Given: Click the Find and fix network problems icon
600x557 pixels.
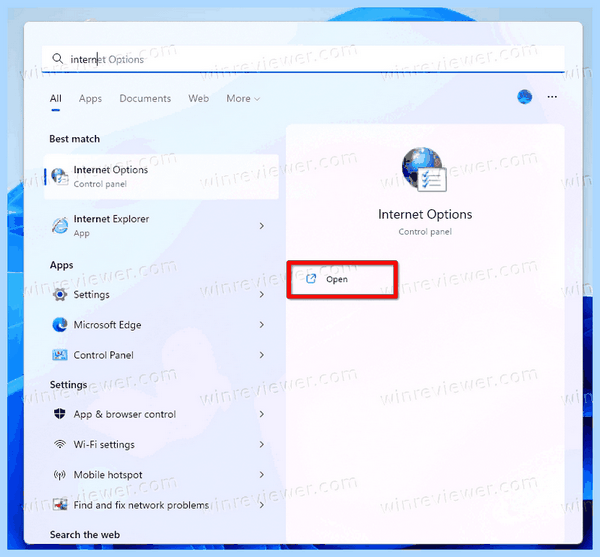Looking at the screenshot, I should tap(60, 505).
